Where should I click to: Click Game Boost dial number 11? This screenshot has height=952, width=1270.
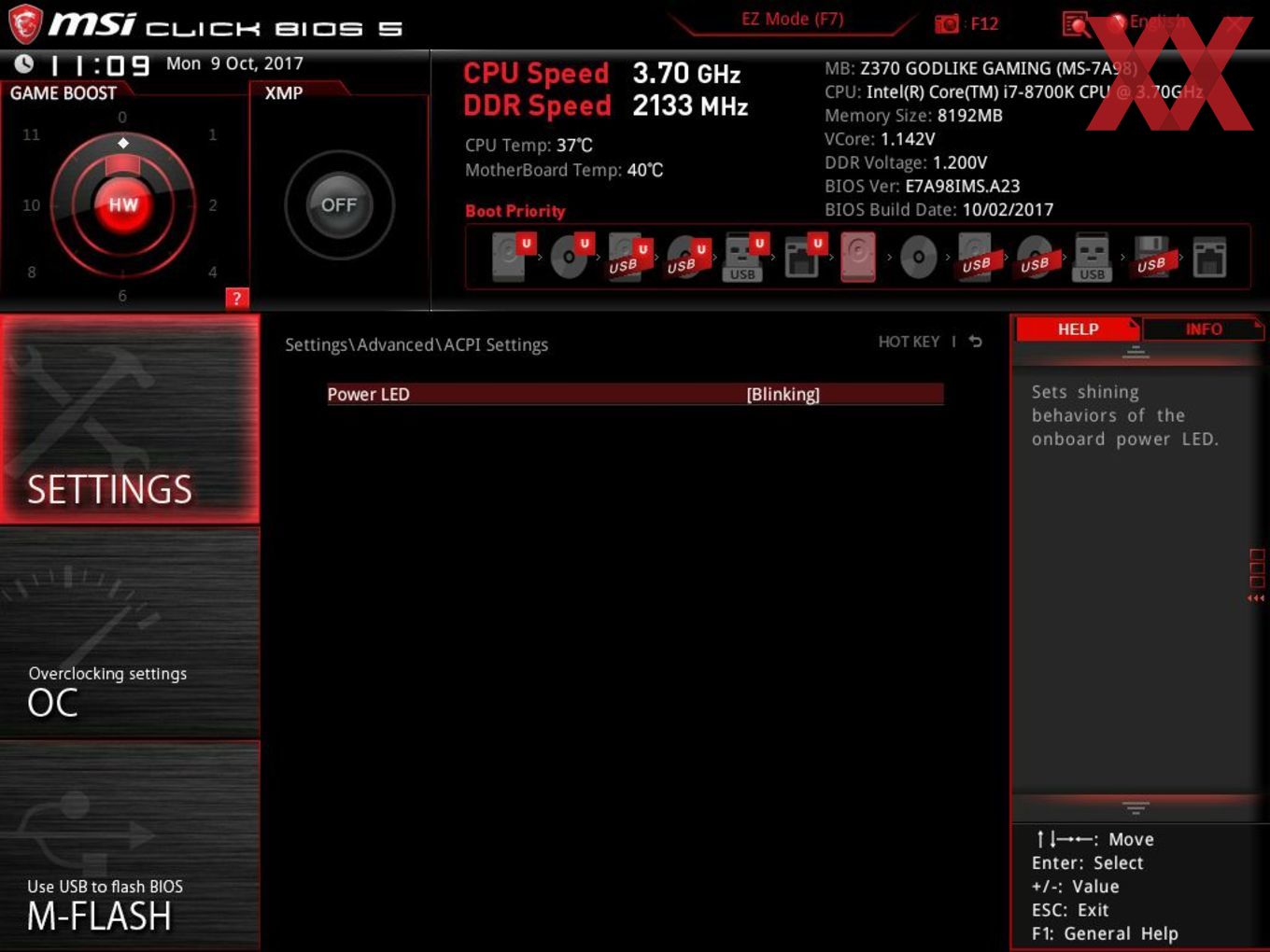[31, 134]
